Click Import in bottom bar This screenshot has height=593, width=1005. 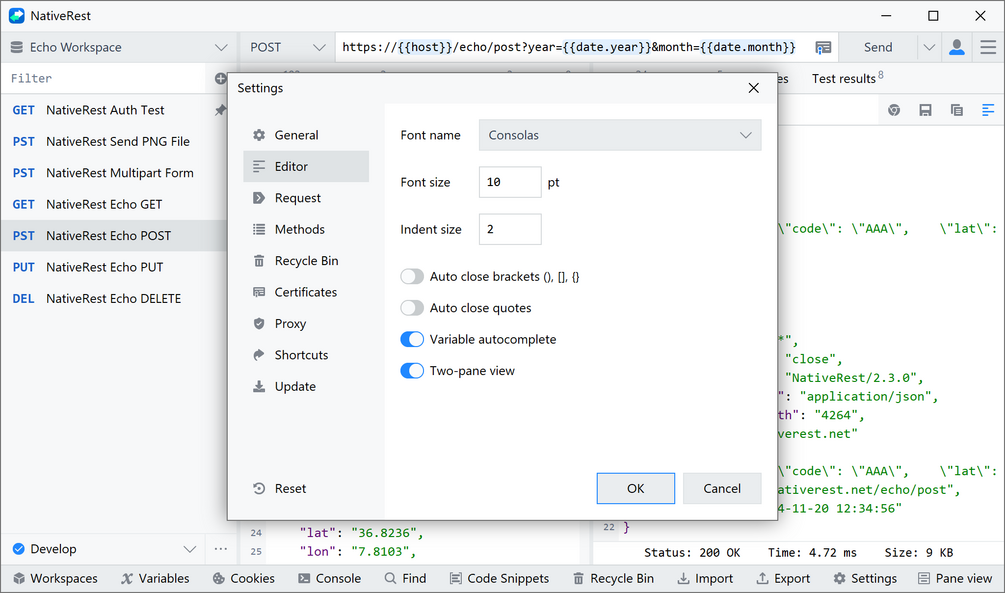[x=705, y=579]
